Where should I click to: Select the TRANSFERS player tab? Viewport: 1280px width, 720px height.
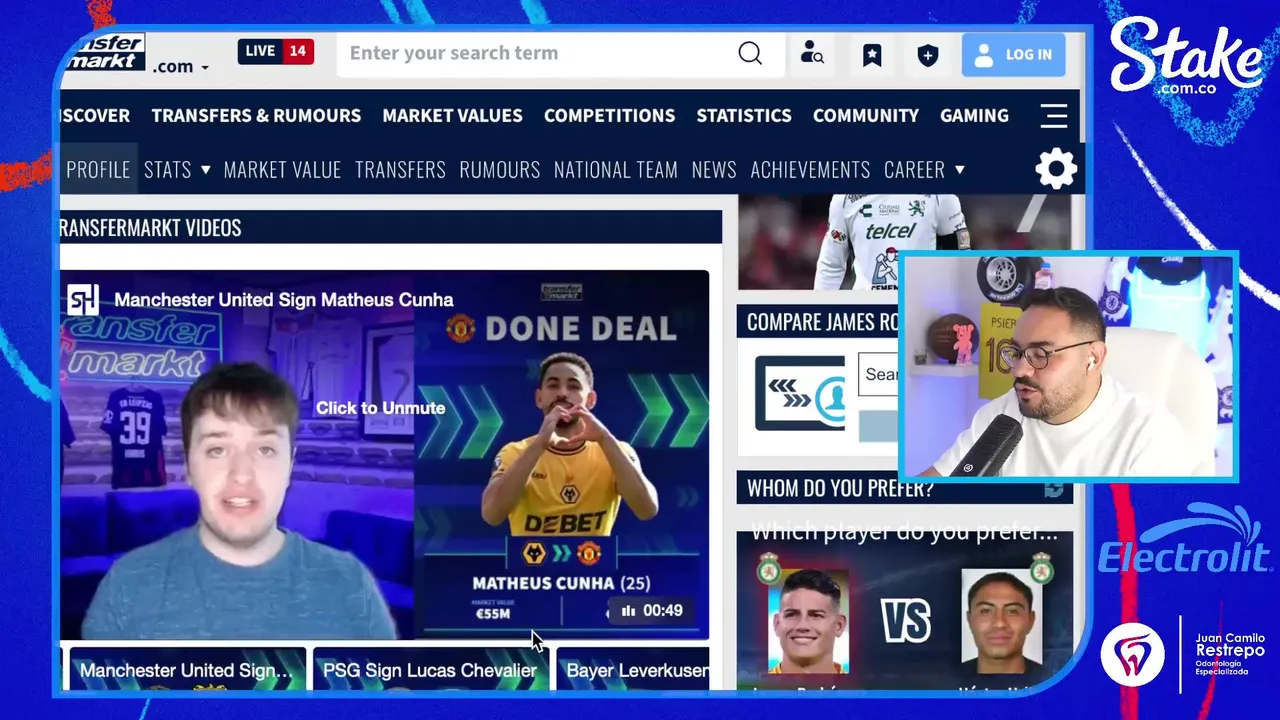[x=400, y=169]
